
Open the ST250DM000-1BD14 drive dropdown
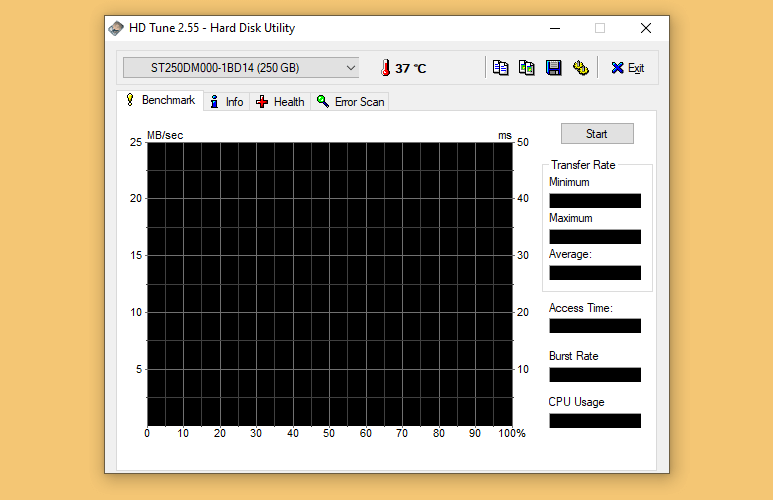click(241, 68)
